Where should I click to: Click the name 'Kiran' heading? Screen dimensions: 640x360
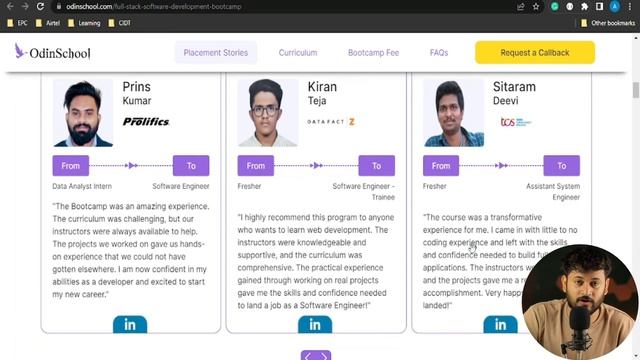[x=322, y=87]
